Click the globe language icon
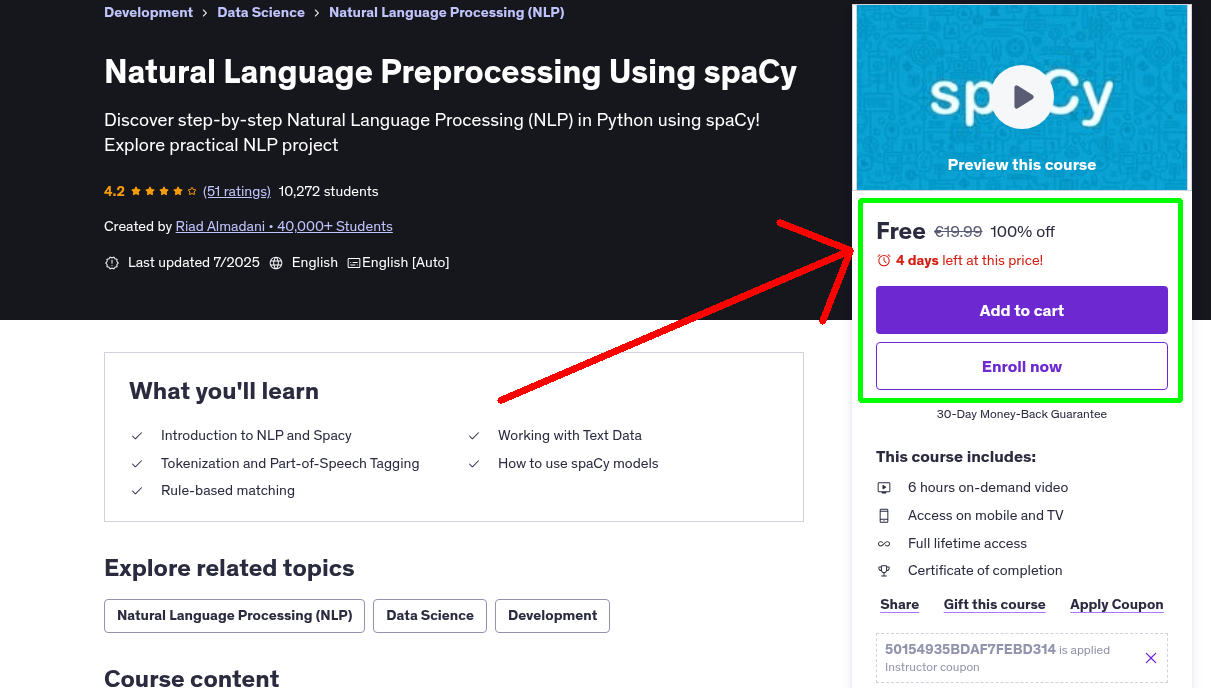 point(276,263)
